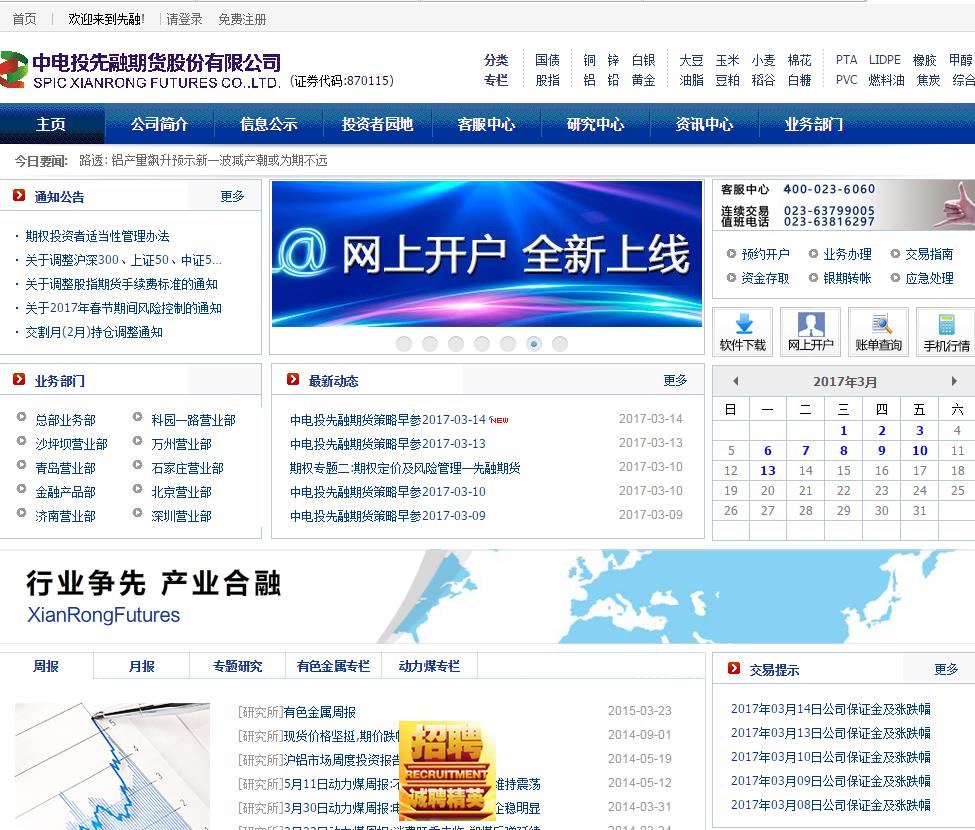Select the fifth banner carousel dot

508,344
